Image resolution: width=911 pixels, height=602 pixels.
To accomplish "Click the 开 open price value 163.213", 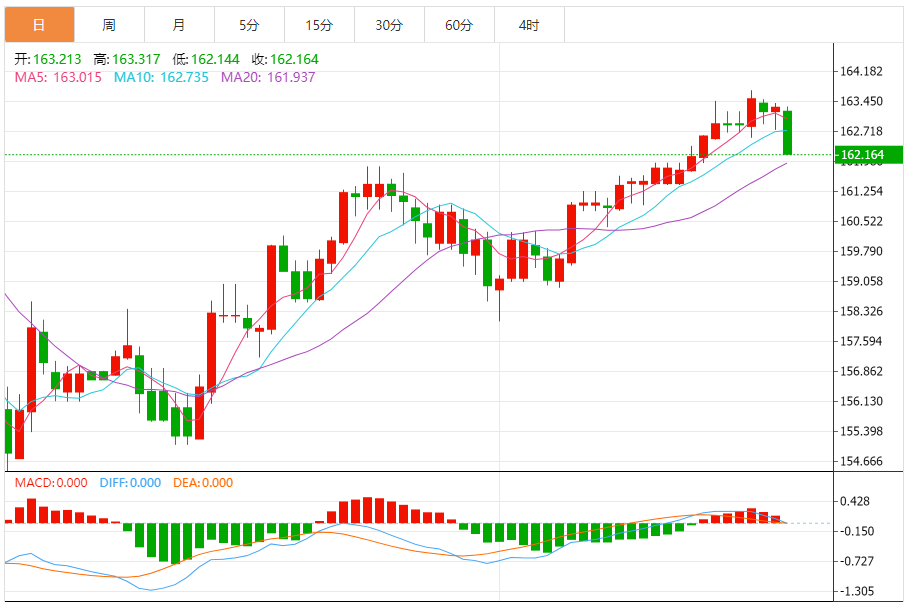I will coord(58,59).
